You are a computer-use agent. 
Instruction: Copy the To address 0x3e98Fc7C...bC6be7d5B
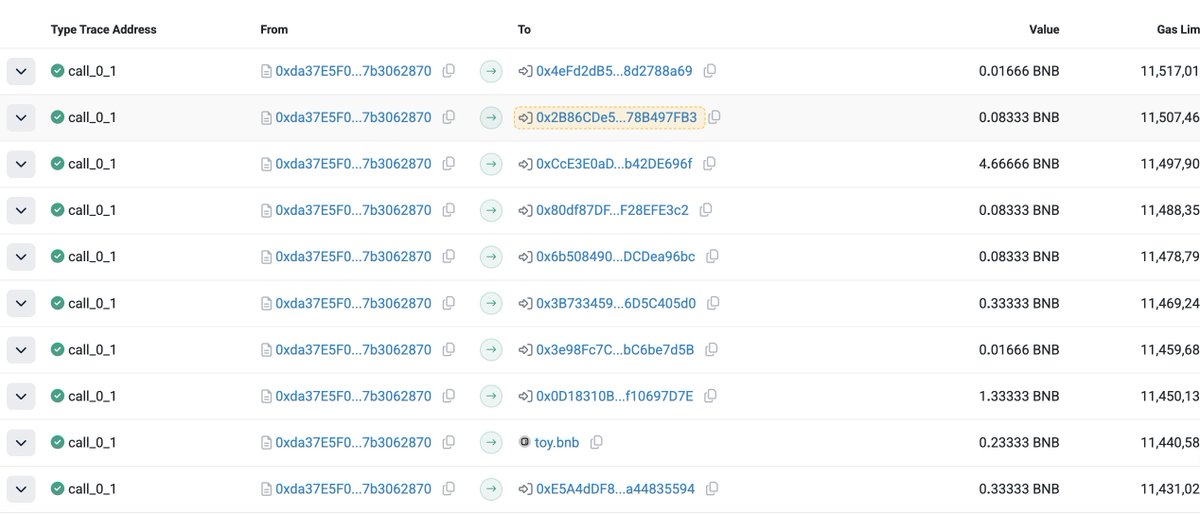click(711, 350)
